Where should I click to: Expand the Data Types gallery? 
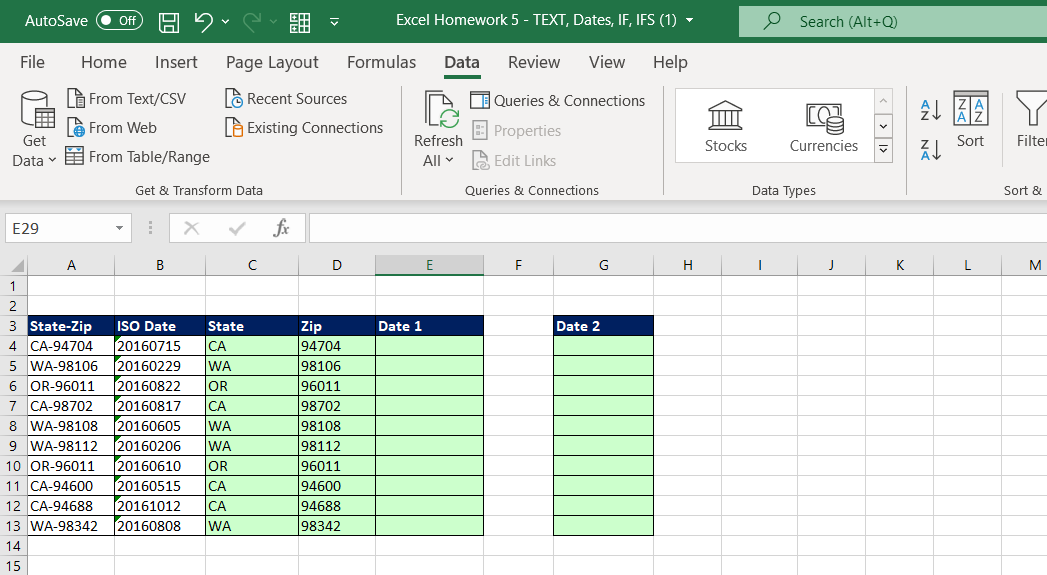(x=883, y=151)
